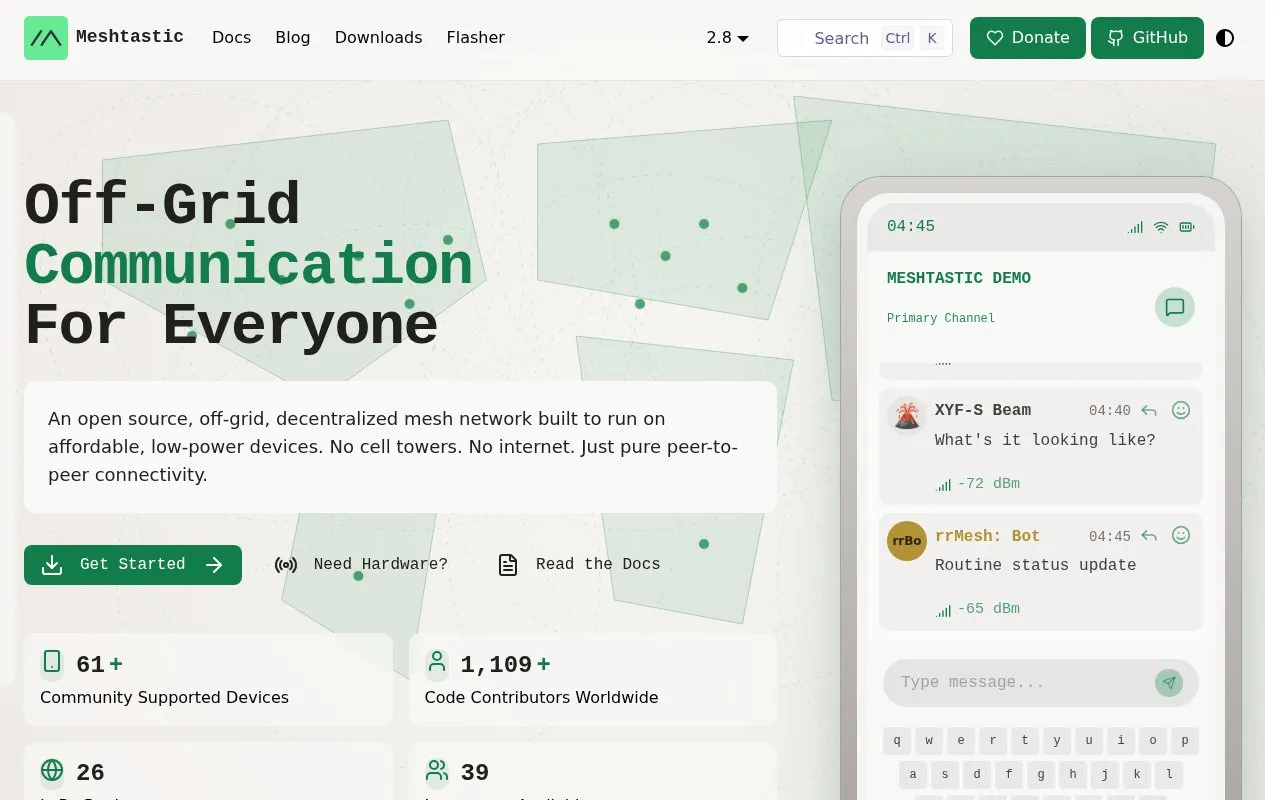Click reply arrow on rrMesh: Bot message
Viewport: 1280px width, 800px height.
[x=1149, y=536]
